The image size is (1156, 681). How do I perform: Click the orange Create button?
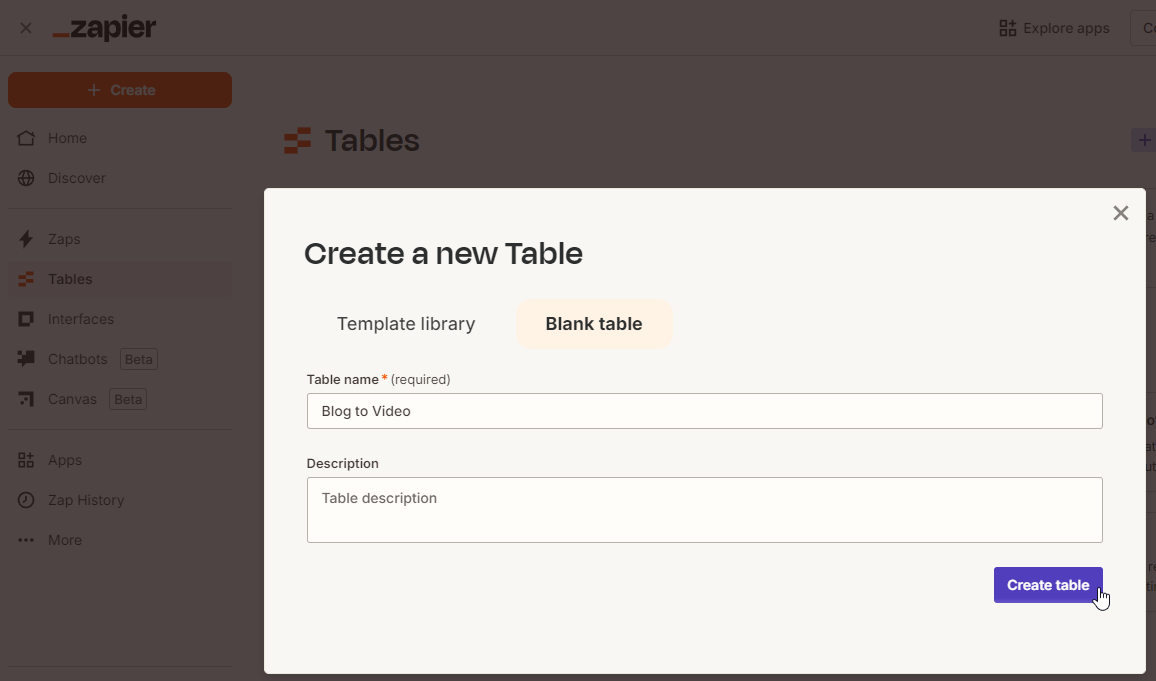coord(120,90)
